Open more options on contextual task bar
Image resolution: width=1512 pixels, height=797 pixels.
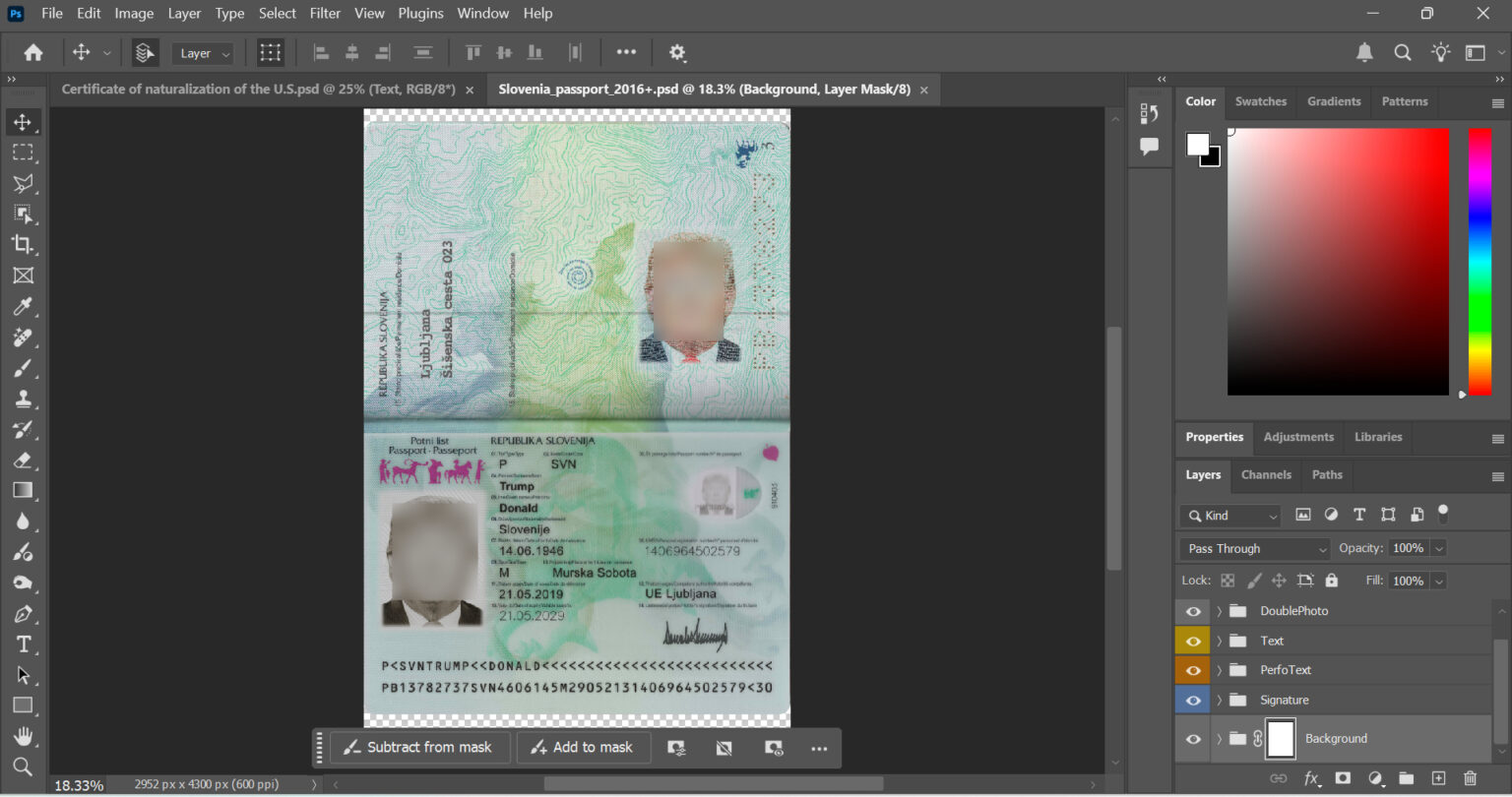[819, 749]
